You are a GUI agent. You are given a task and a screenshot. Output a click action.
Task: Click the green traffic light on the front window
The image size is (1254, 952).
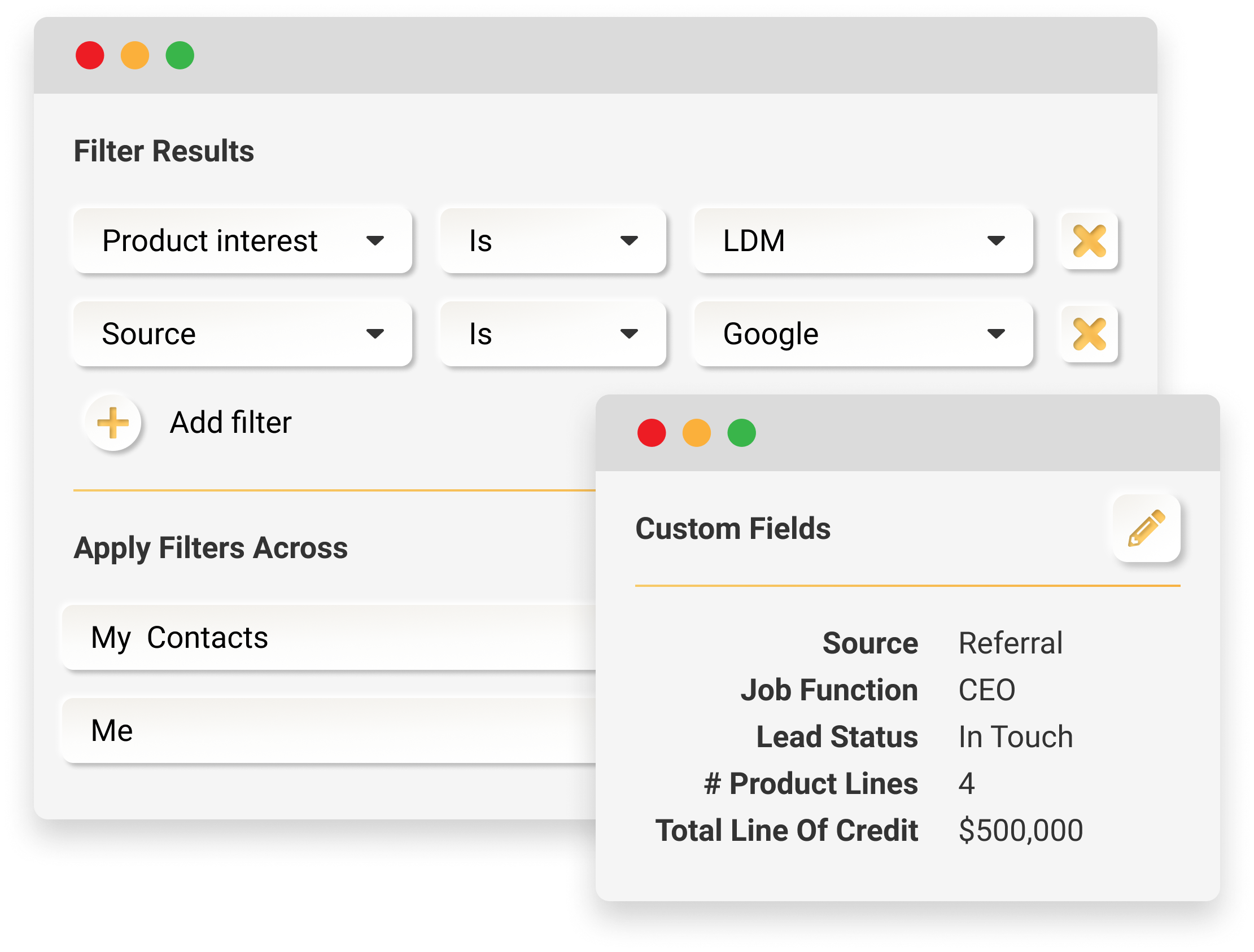pyautogui.click(x=741, y=432)
